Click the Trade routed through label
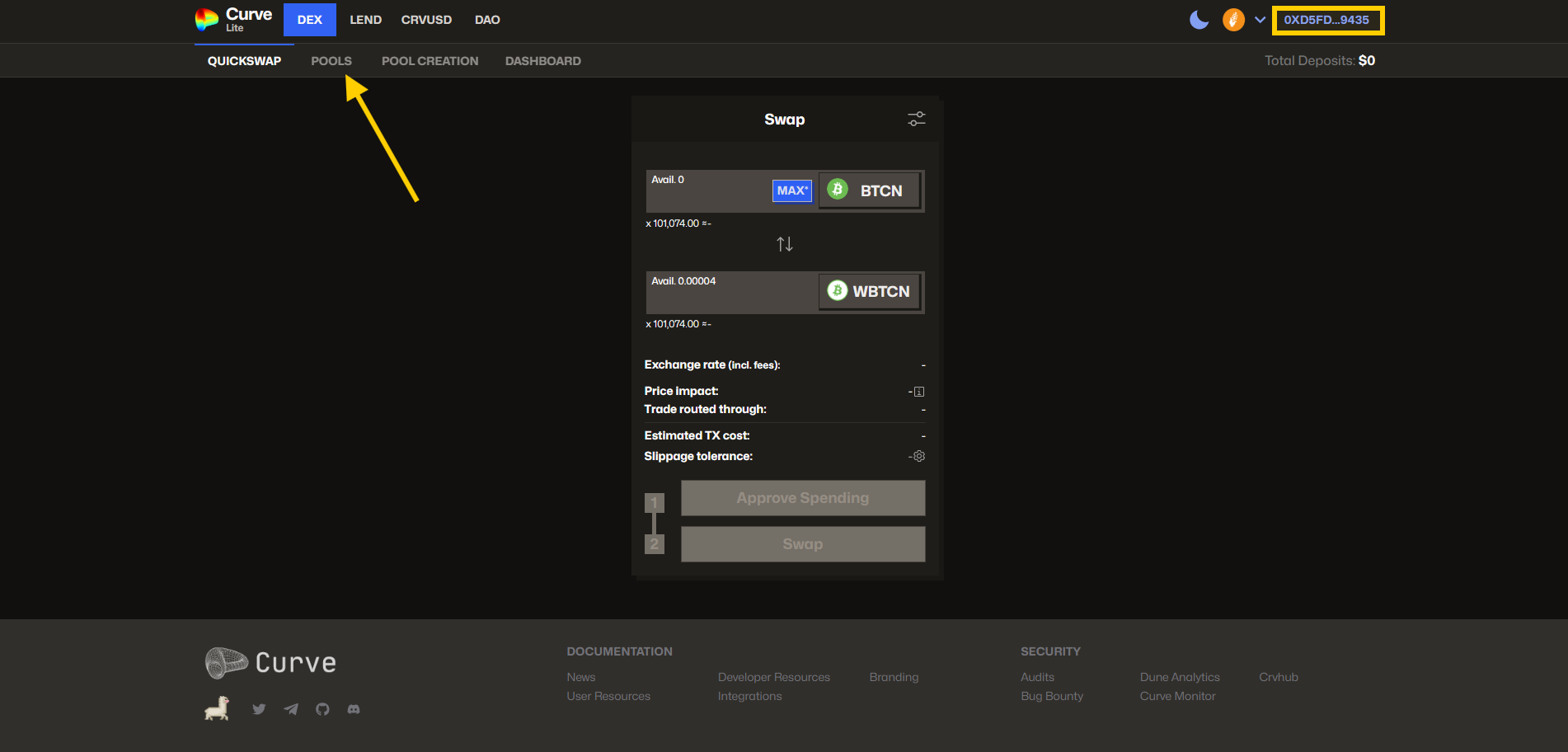 pos(706,409)
